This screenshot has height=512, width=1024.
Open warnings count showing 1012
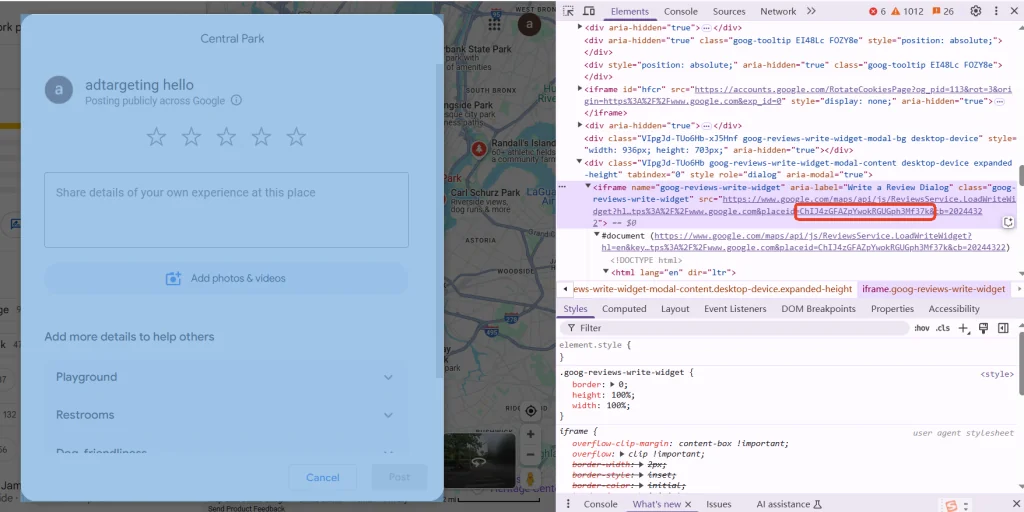click(907, 11)
